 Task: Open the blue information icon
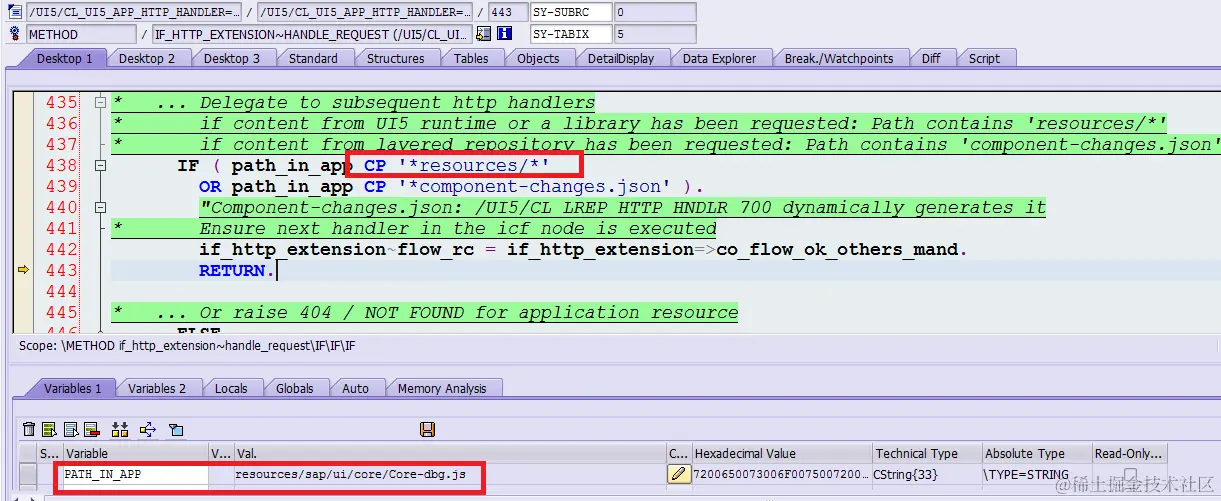pos(505,34)
